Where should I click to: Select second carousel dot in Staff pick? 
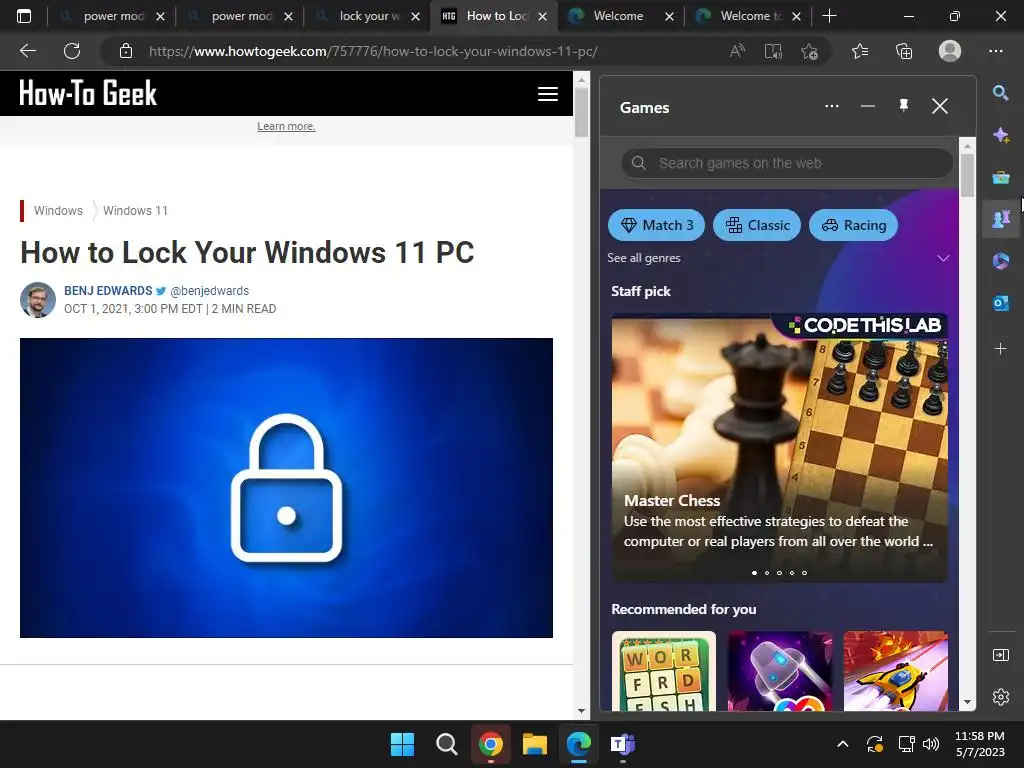pos(767,573)
